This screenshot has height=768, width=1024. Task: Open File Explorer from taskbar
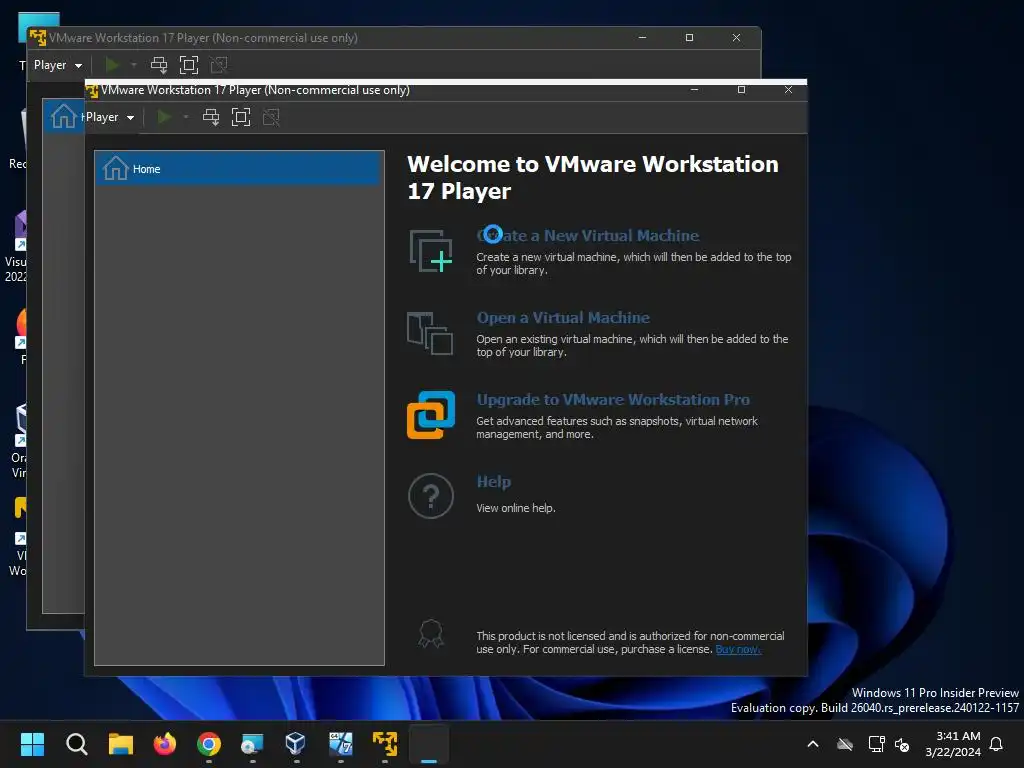click(x=121, y=744)
